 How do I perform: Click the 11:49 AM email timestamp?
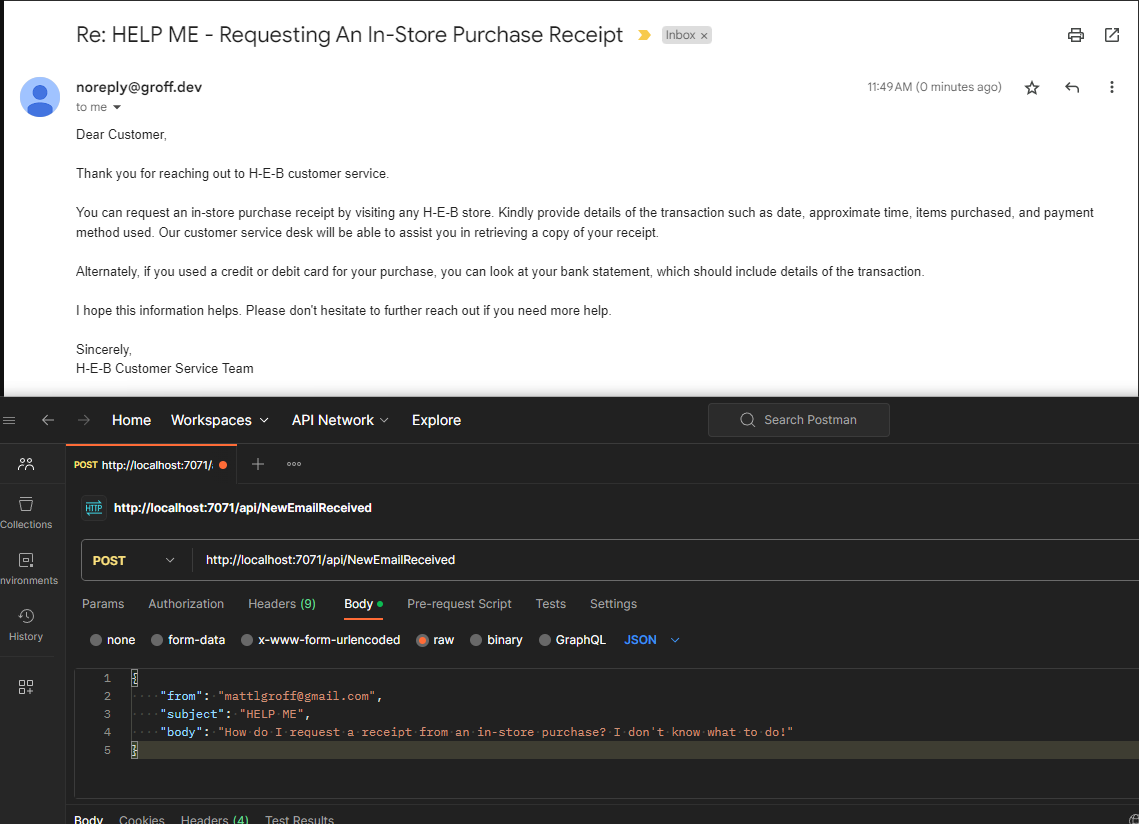tap(934, 87)
